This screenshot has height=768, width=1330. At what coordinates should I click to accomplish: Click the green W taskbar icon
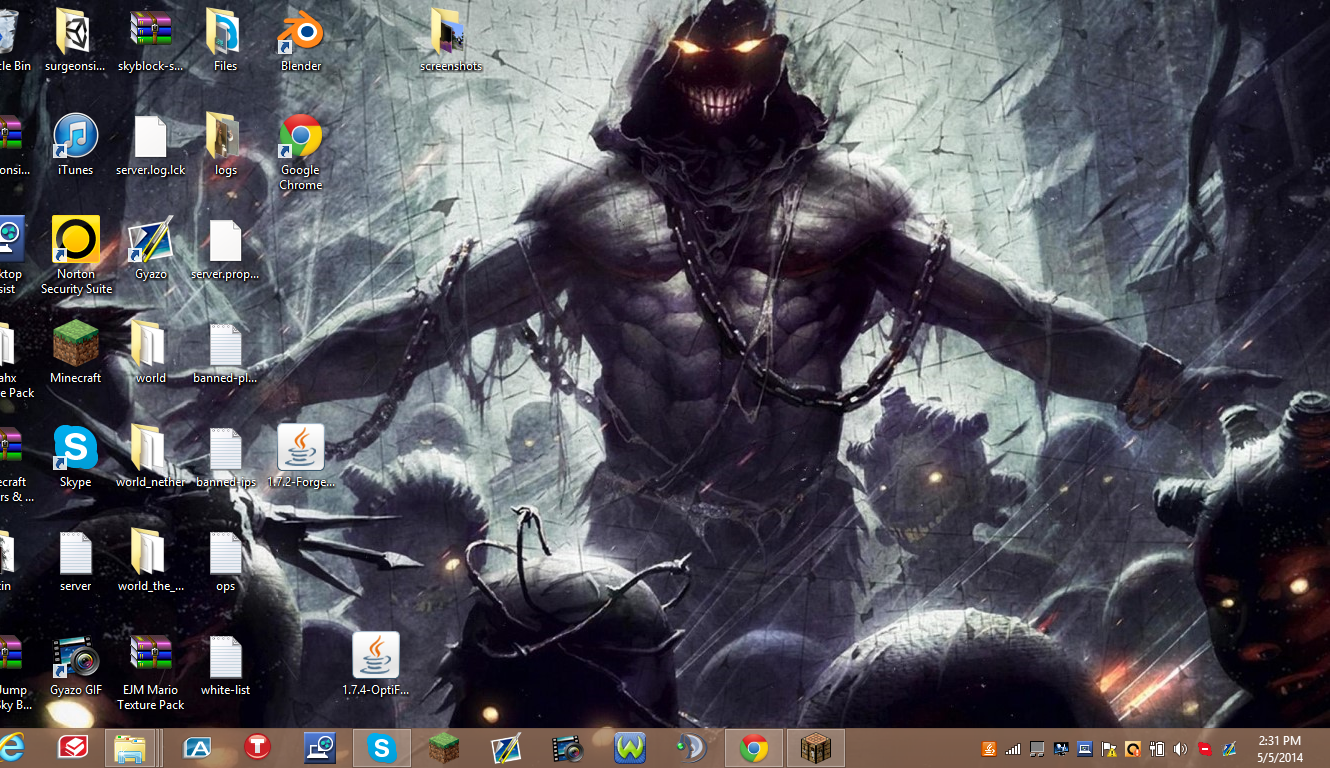pos(630,748)
